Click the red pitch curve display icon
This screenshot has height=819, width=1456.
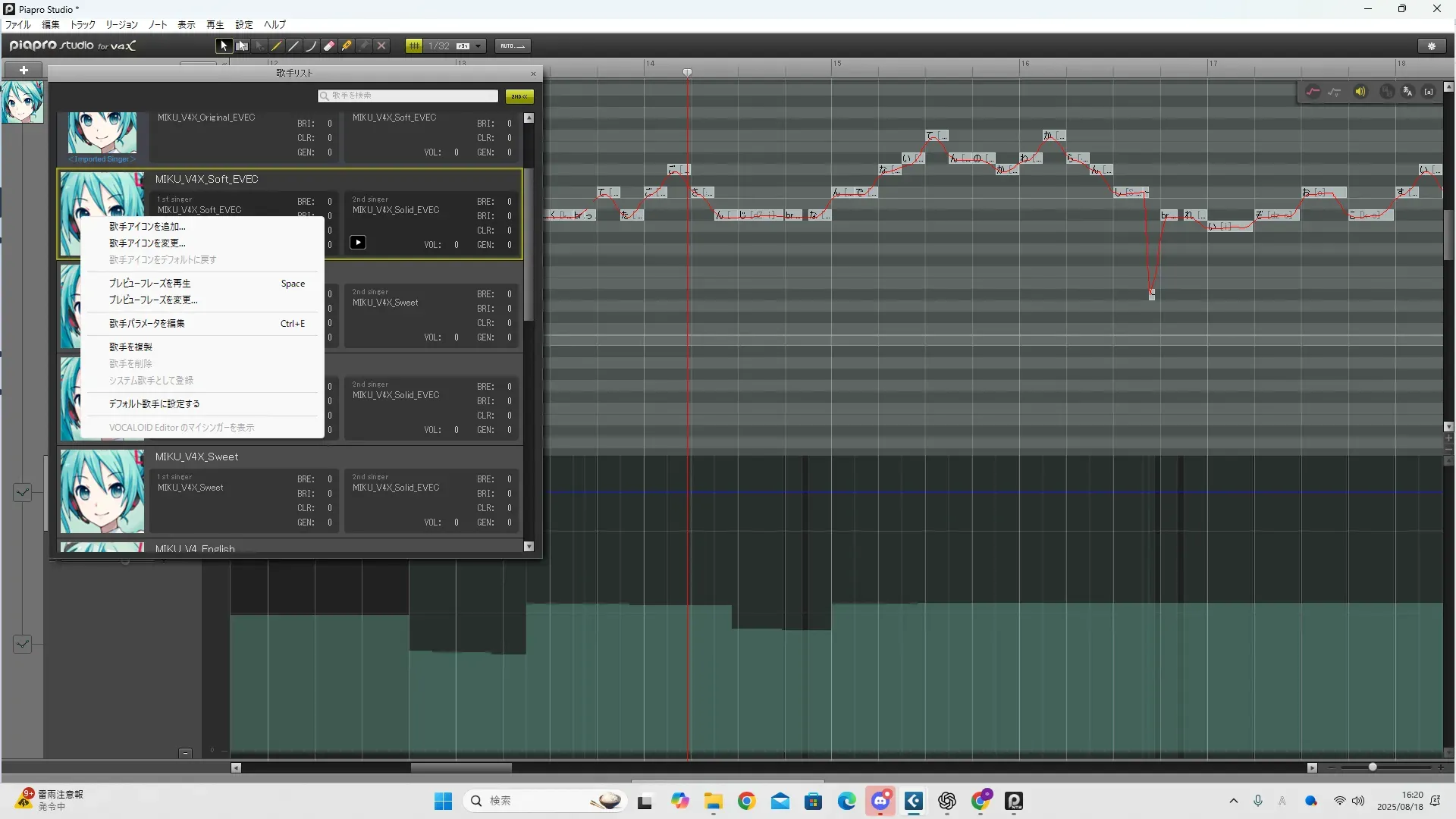pyautogui.click(x=1313, y=92)
